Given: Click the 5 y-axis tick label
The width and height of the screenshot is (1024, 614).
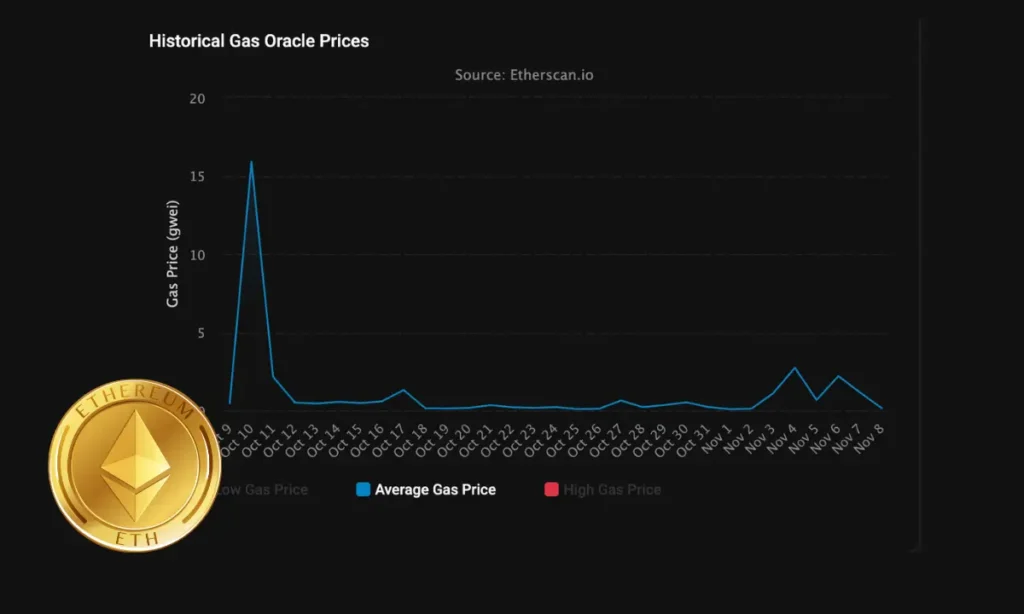Looking at the screenshot, I should click(200, 332).
